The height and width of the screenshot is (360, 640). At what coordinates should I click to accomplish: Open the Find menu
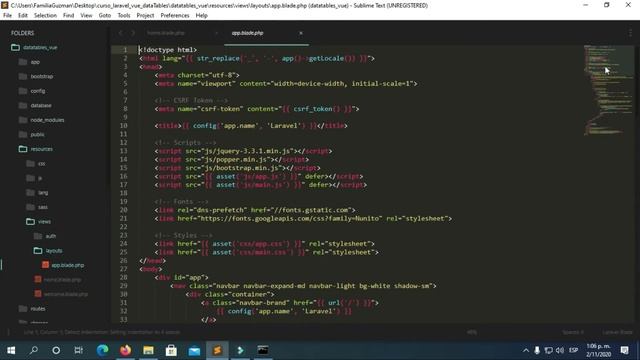(x=68, y=16)
